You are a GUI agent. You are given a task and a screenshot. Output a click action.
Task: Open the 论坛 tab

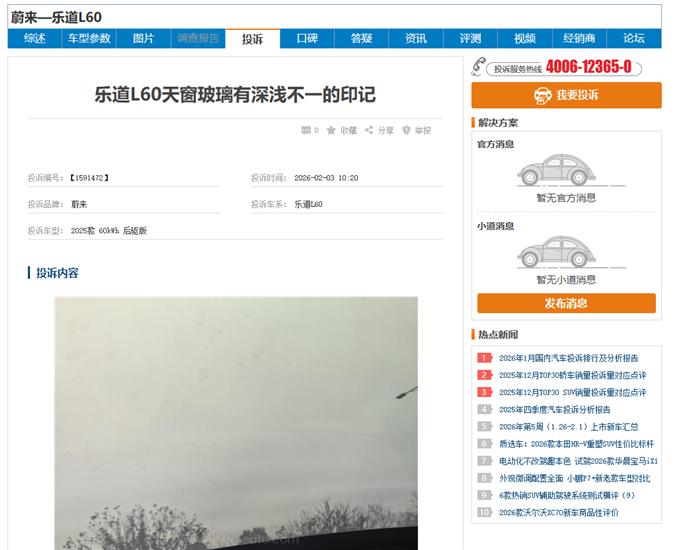coord(634,38)
